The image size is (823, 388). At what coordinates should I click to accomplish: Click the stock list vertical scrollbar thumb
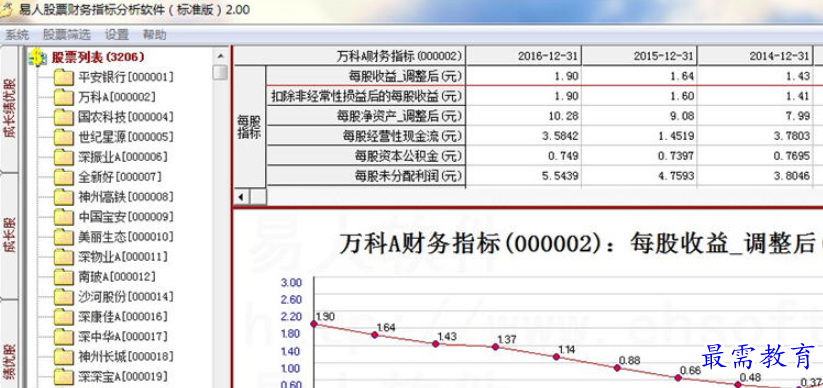(220, 72)
